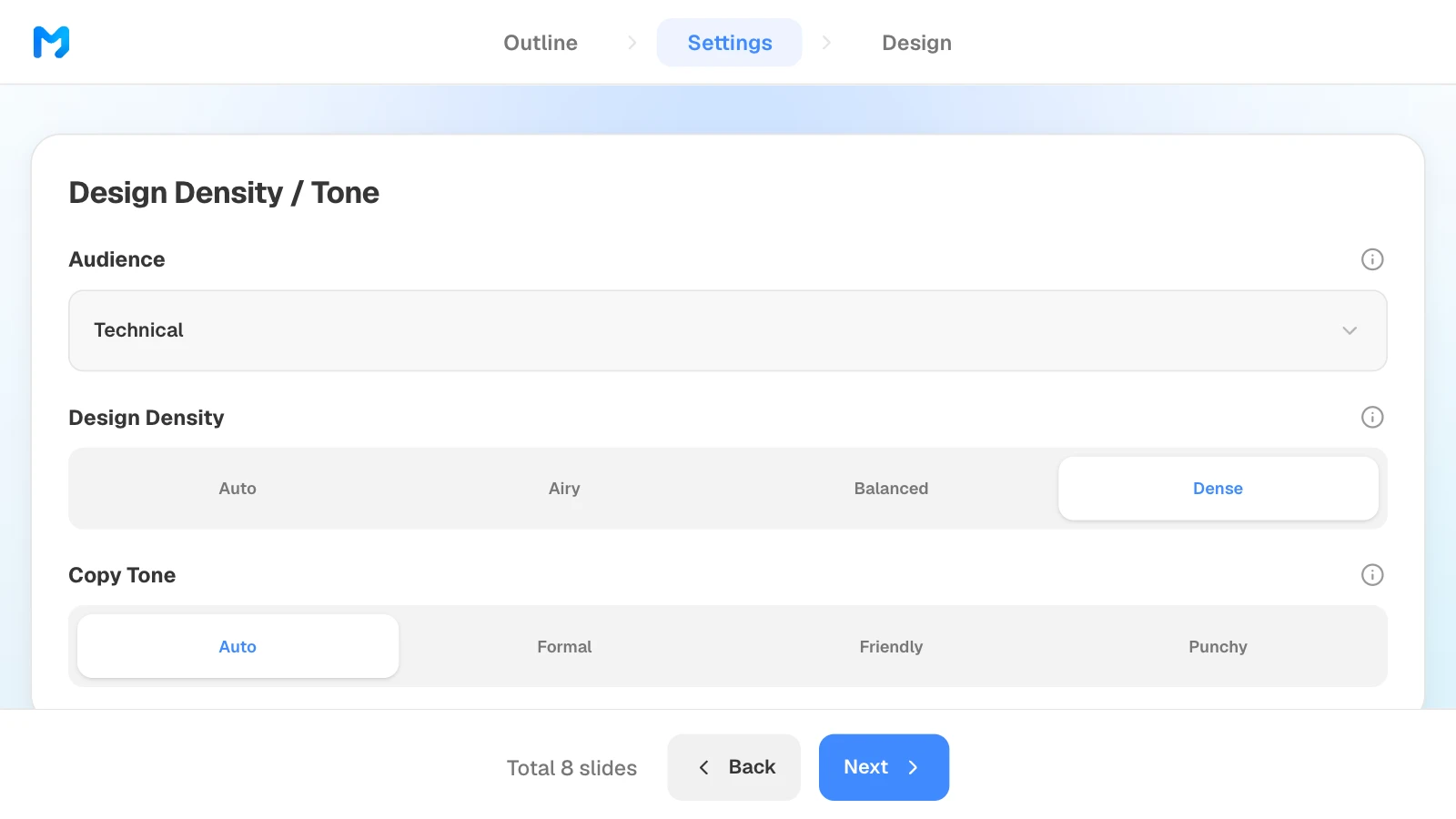Show info for Copy Tone

click(x=1372, y=575)
